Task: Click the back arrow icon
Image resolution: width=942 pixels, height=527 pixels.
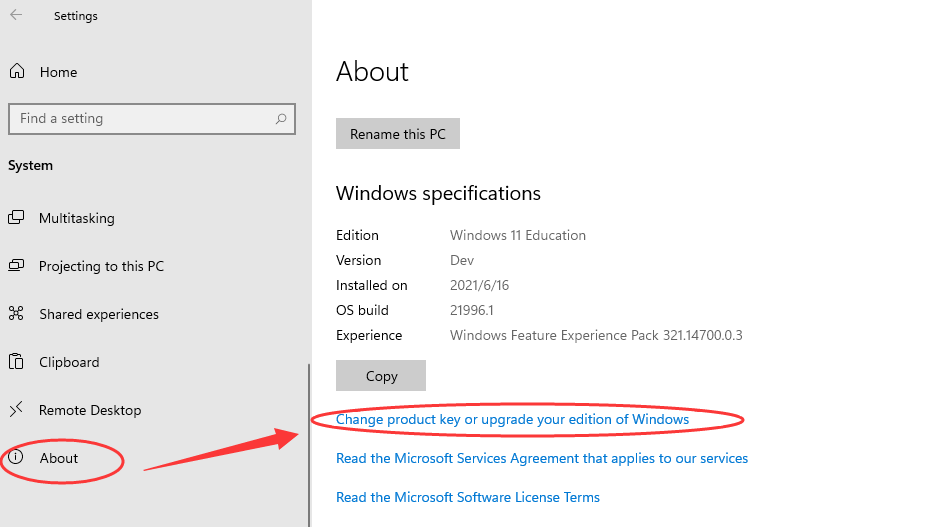Action: (16, 16)
